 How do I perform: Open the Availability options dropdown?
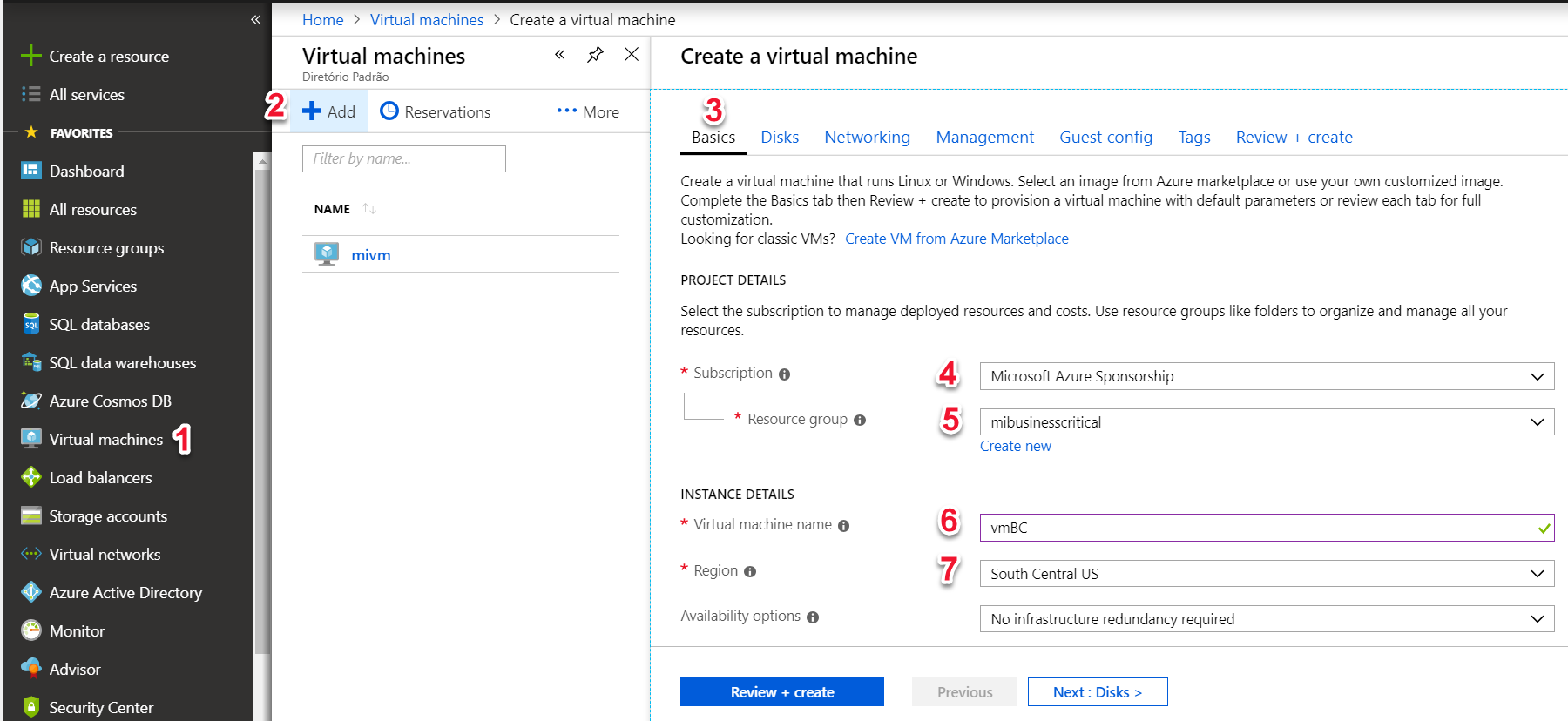point(1267,619)
